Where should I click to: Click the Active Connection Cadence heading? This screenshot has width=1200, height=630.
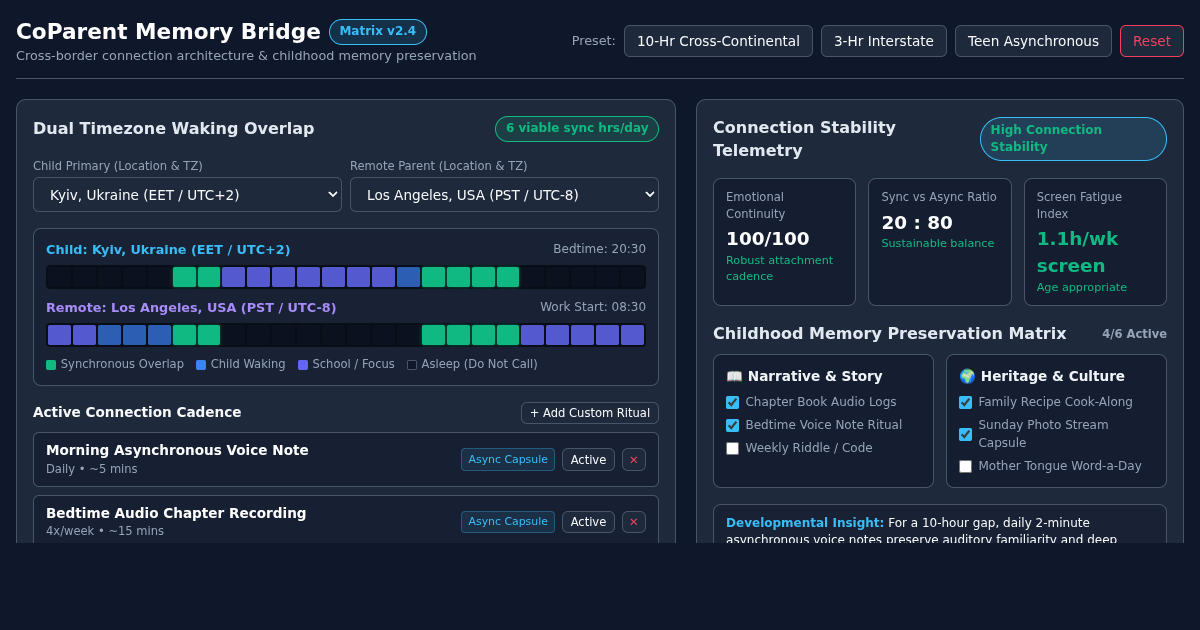(x=137, y=412)
